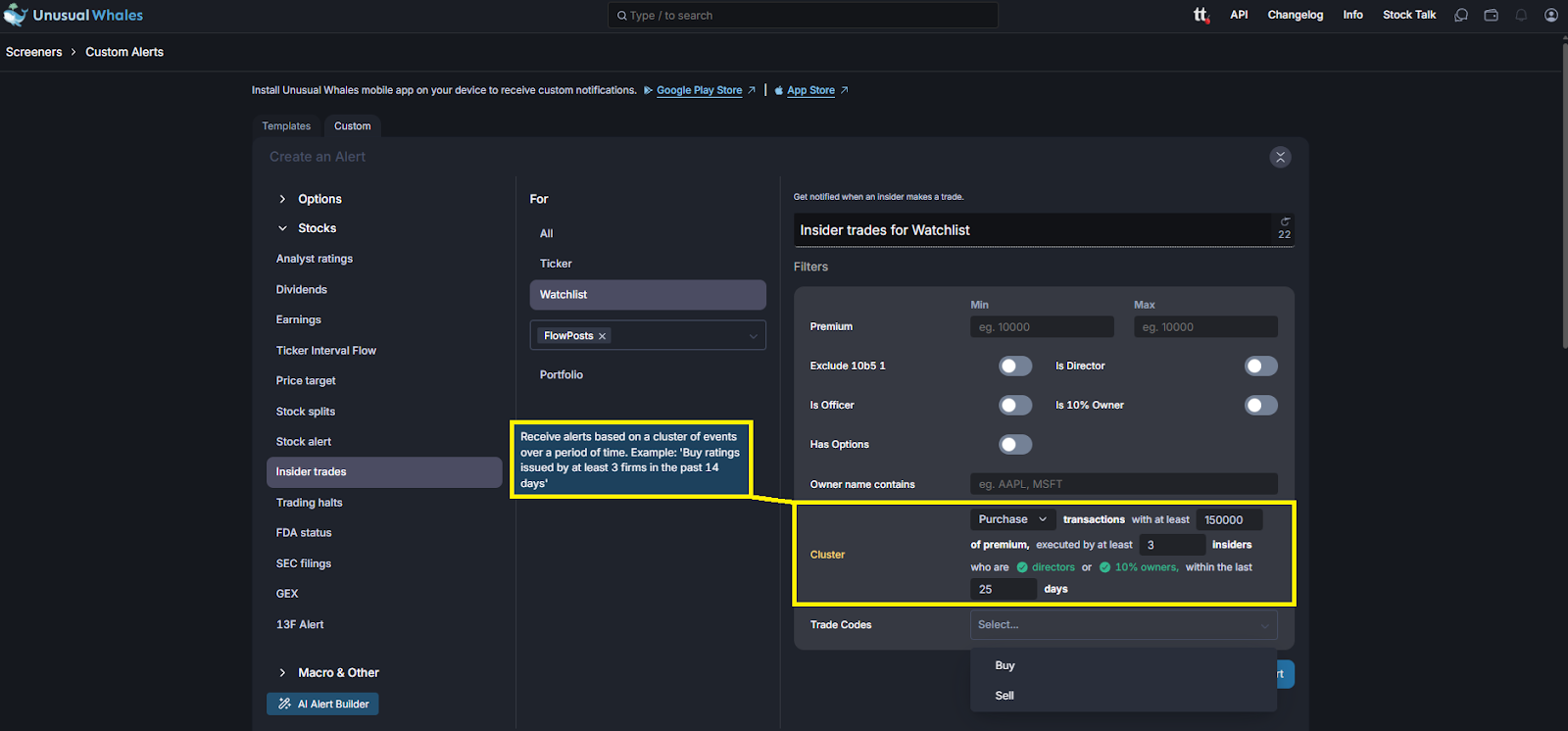Open the Info menu item

1353,15
